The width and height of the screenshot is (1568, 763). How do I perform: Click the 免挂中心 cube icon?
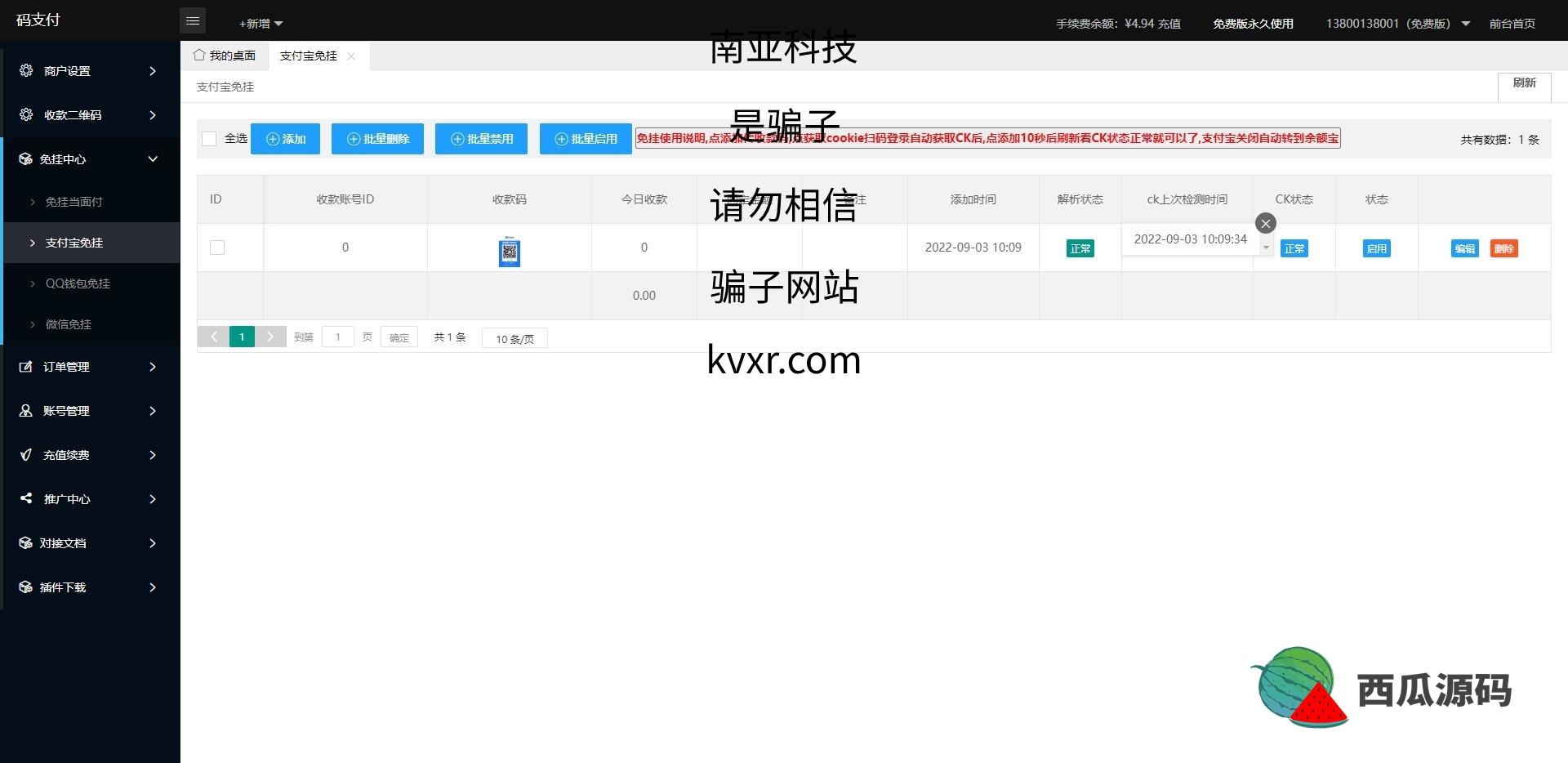pos(26,158)
